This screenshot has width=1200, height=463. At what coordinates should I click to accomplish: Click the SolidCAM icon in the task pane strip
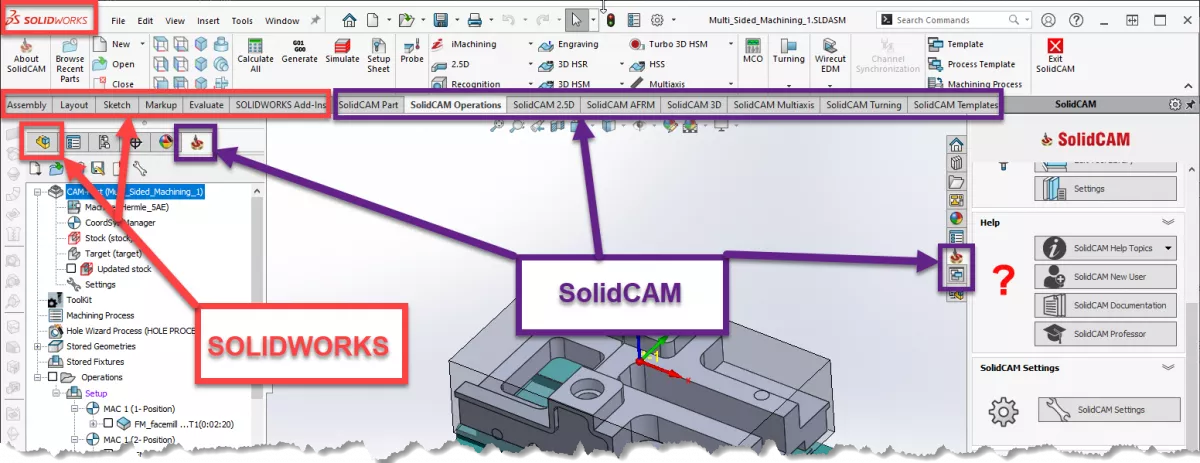point(955,256)
